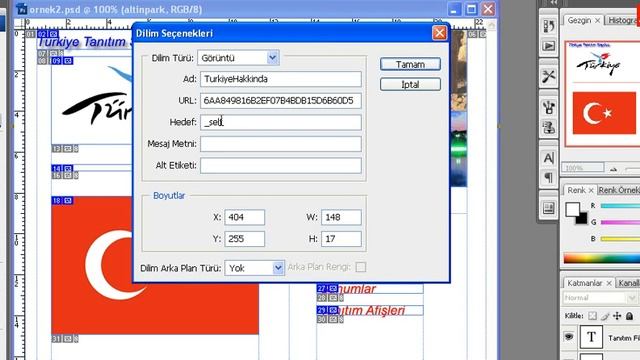
Task: Close the Dilim Seçenekleri dialog
Action: 439,33
